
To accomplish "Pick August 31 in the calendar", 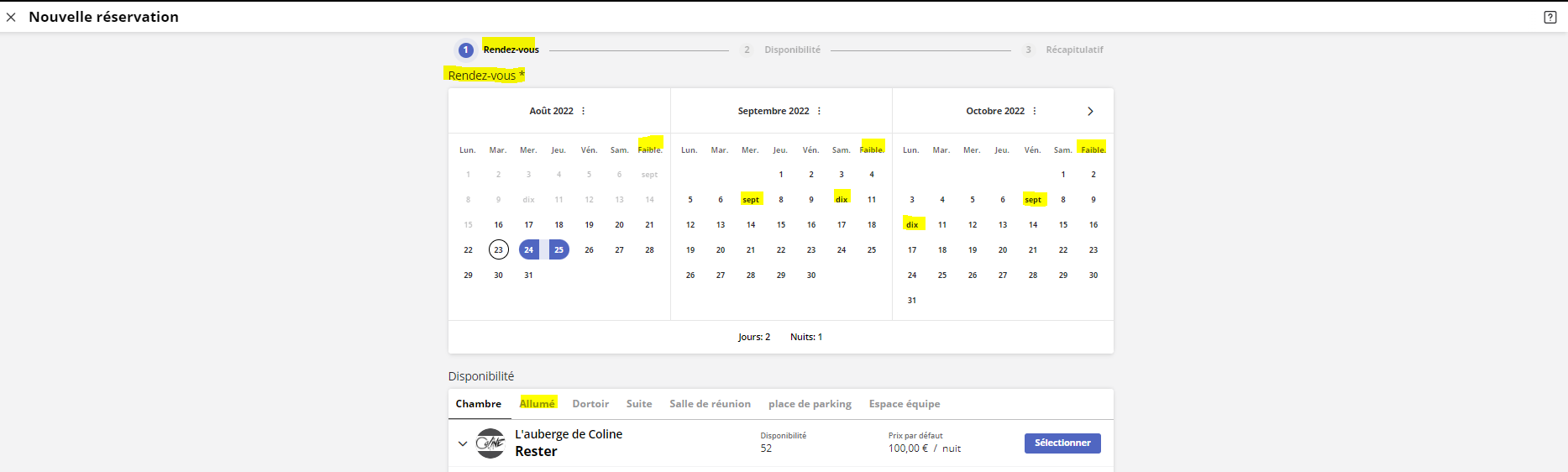I will click(529, 275).
